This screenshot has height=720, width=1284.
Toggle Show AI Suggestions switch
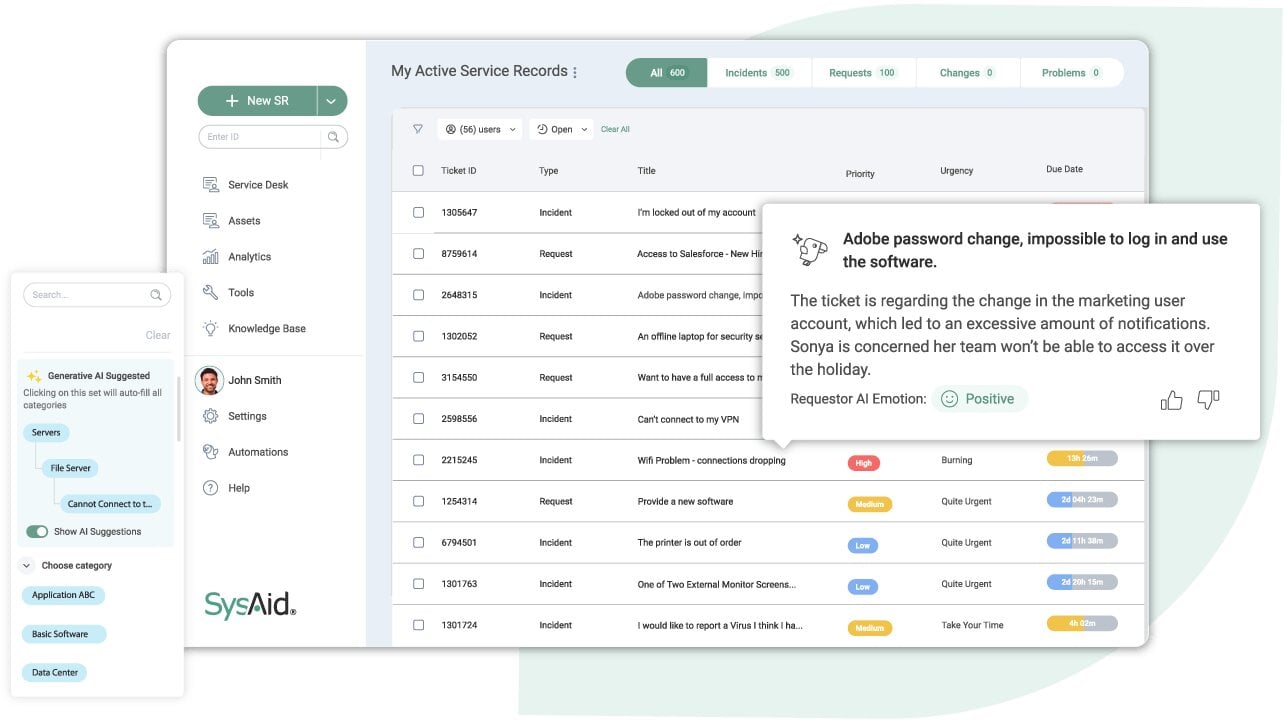click(37, 532)
